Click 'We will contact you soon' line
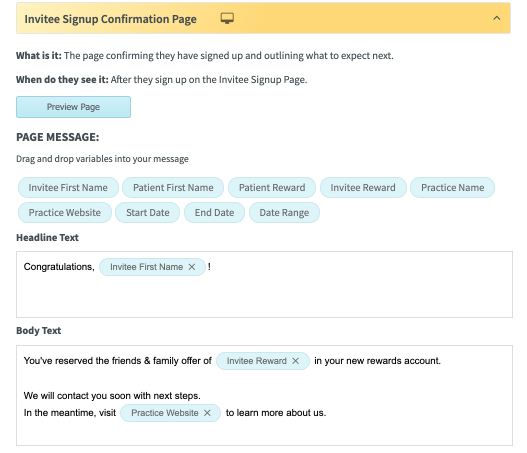The image size is (527, 453). tap(112, 396)
